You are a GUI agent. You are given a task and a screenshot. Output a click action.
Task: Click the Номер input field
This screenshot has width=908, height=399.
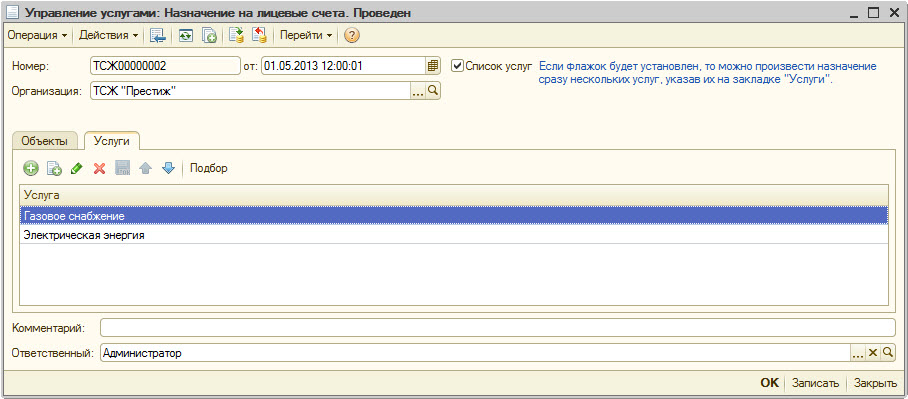tap(165, 66)
